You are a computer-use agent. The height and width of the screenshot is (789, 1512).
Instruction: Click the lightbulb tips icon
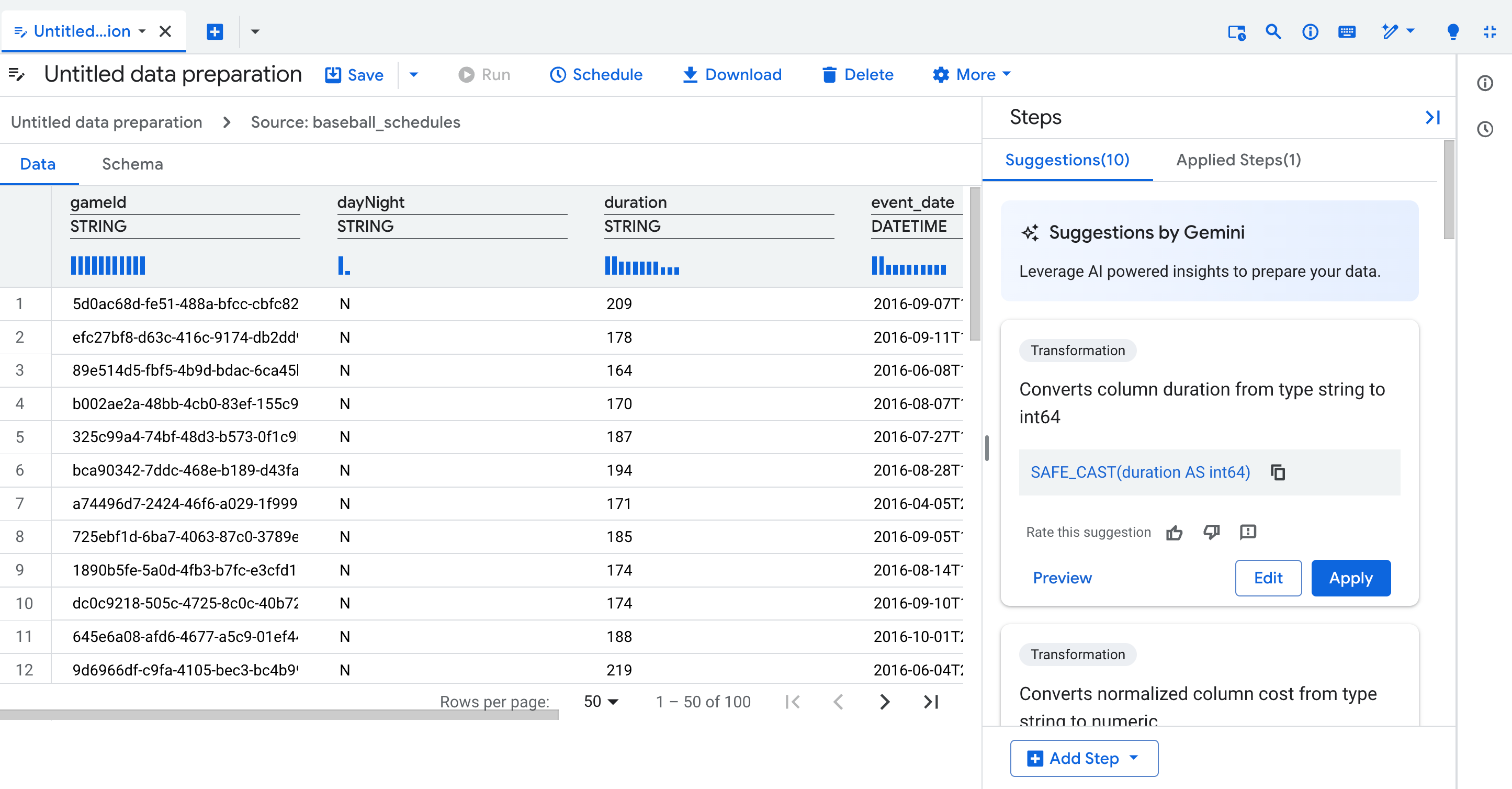(1453, 32)
